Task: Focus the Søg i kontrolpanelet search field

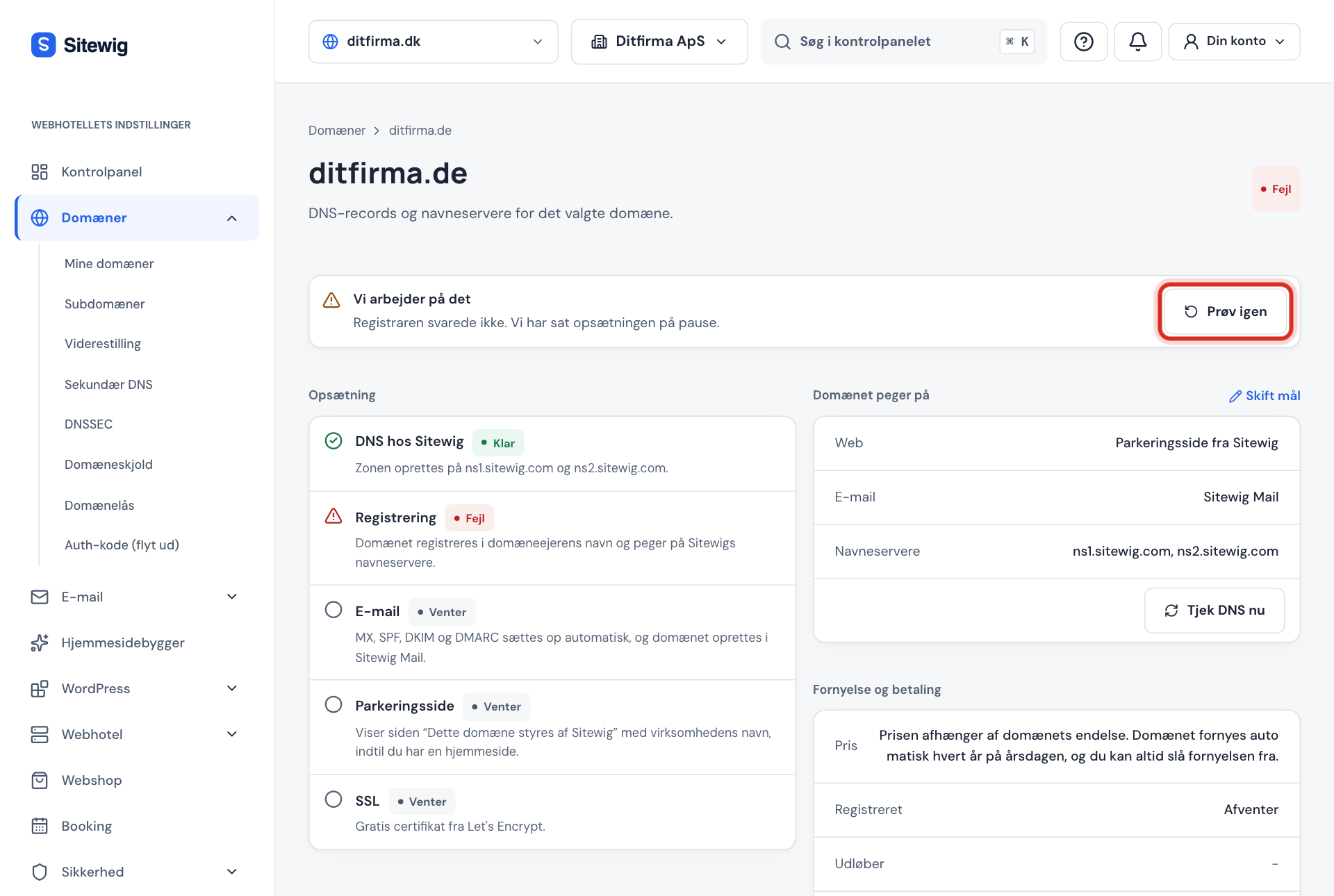Action: 903,42
